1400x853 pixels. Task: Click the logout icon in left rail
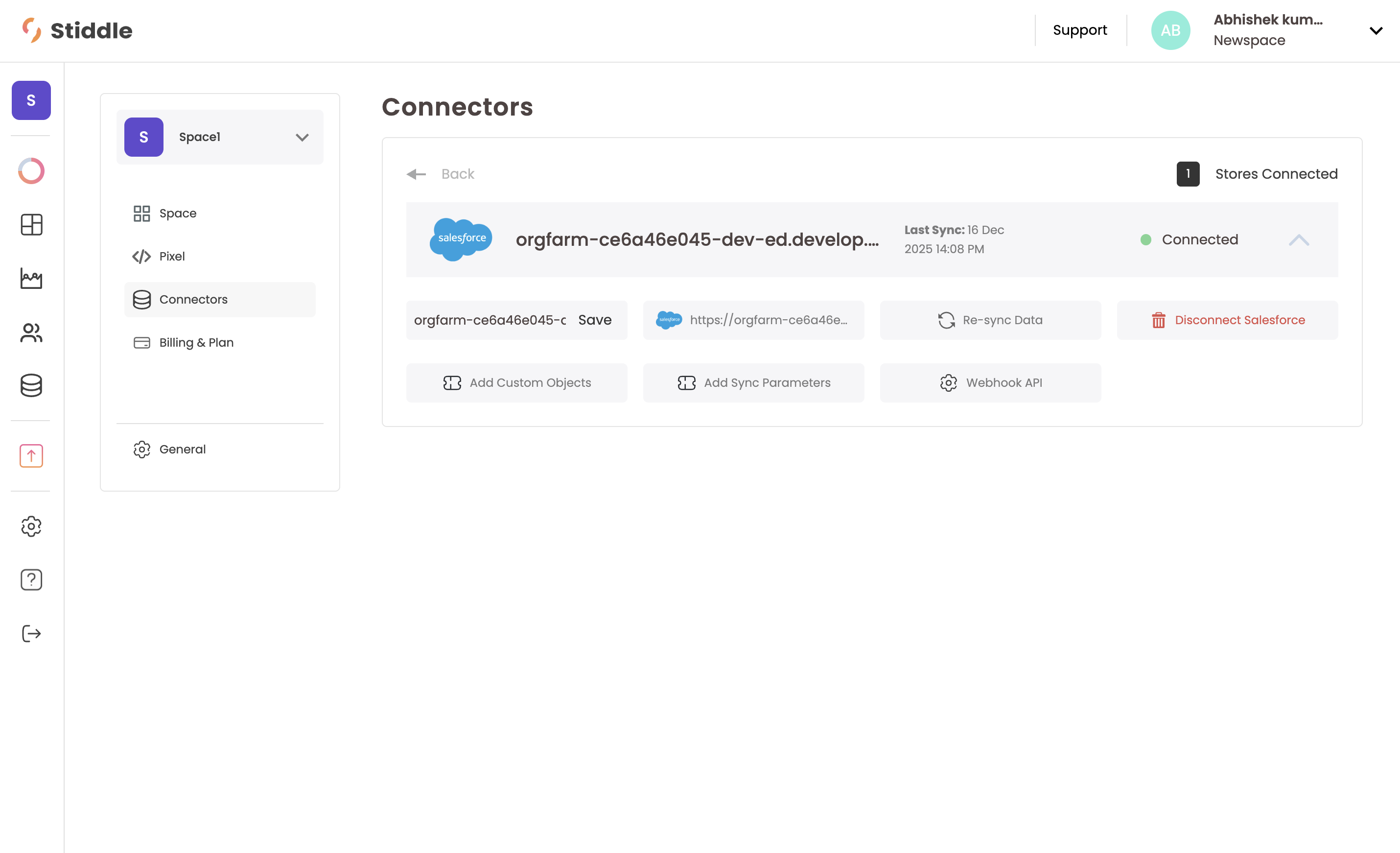31,633
